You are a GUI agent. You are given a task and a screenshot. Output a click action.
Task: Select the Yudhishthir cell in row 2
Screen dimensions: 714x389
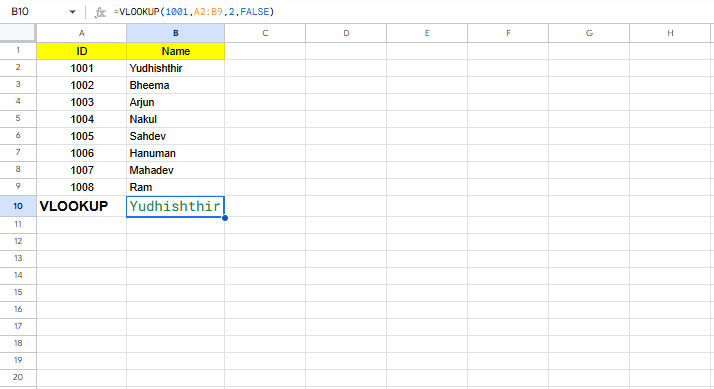point(175,68)
